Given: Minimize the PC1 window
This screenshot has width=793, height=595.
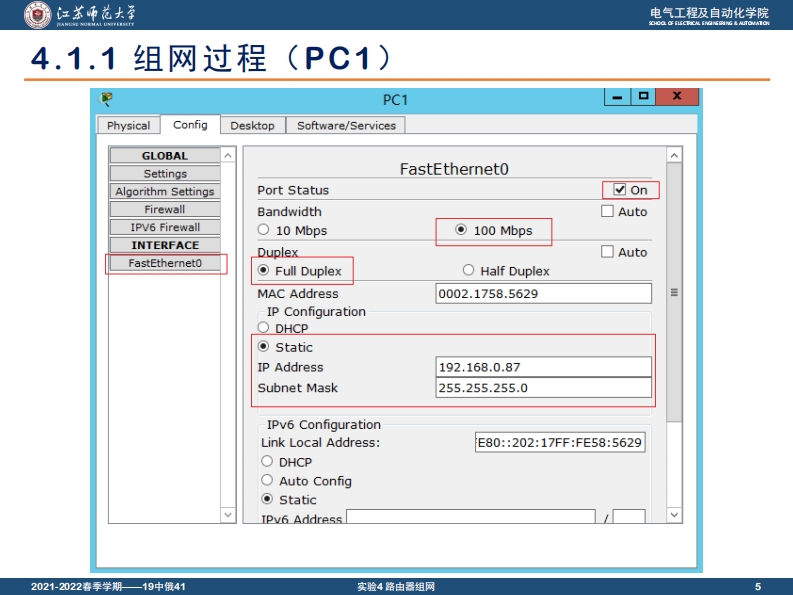Looking at the screenshot, I should tap(617, 97).
